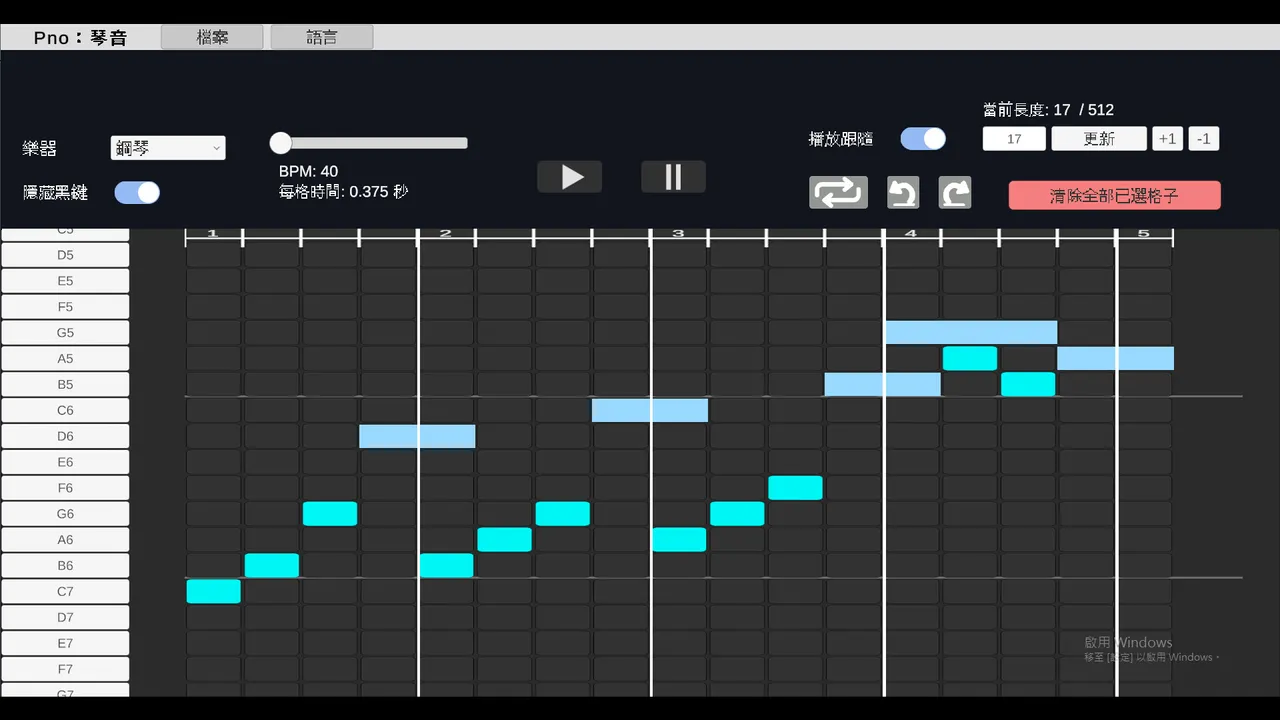Click the "每格時間: 0.375 秒" text
Viewport: 1280px width, 720px height.
point(343,192)
